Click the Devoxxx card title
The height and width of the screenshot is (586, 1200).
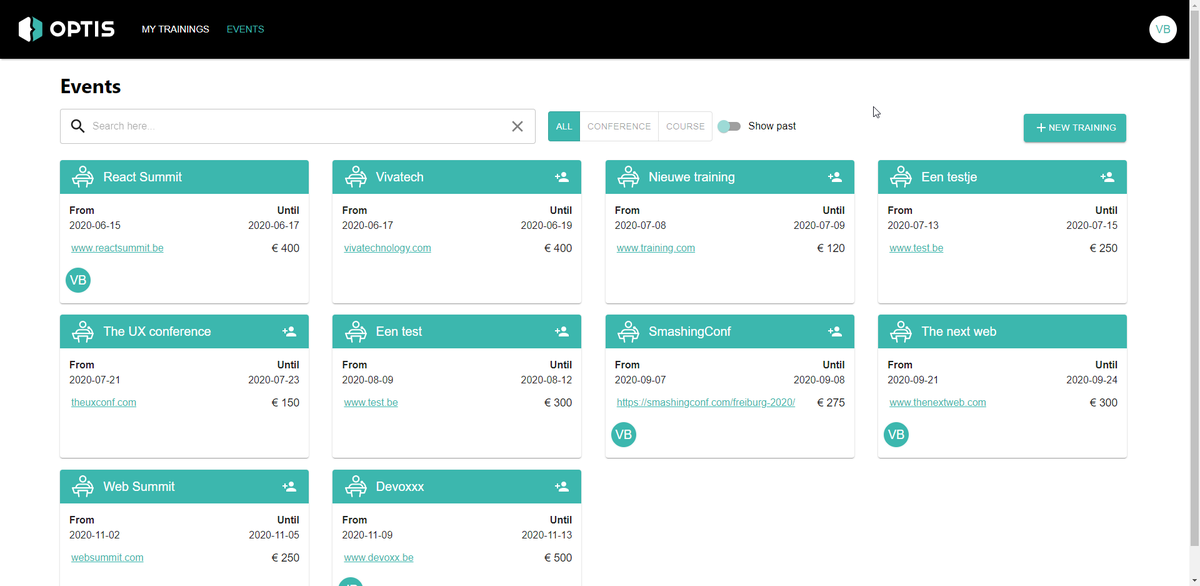click(x=400, y=487)
